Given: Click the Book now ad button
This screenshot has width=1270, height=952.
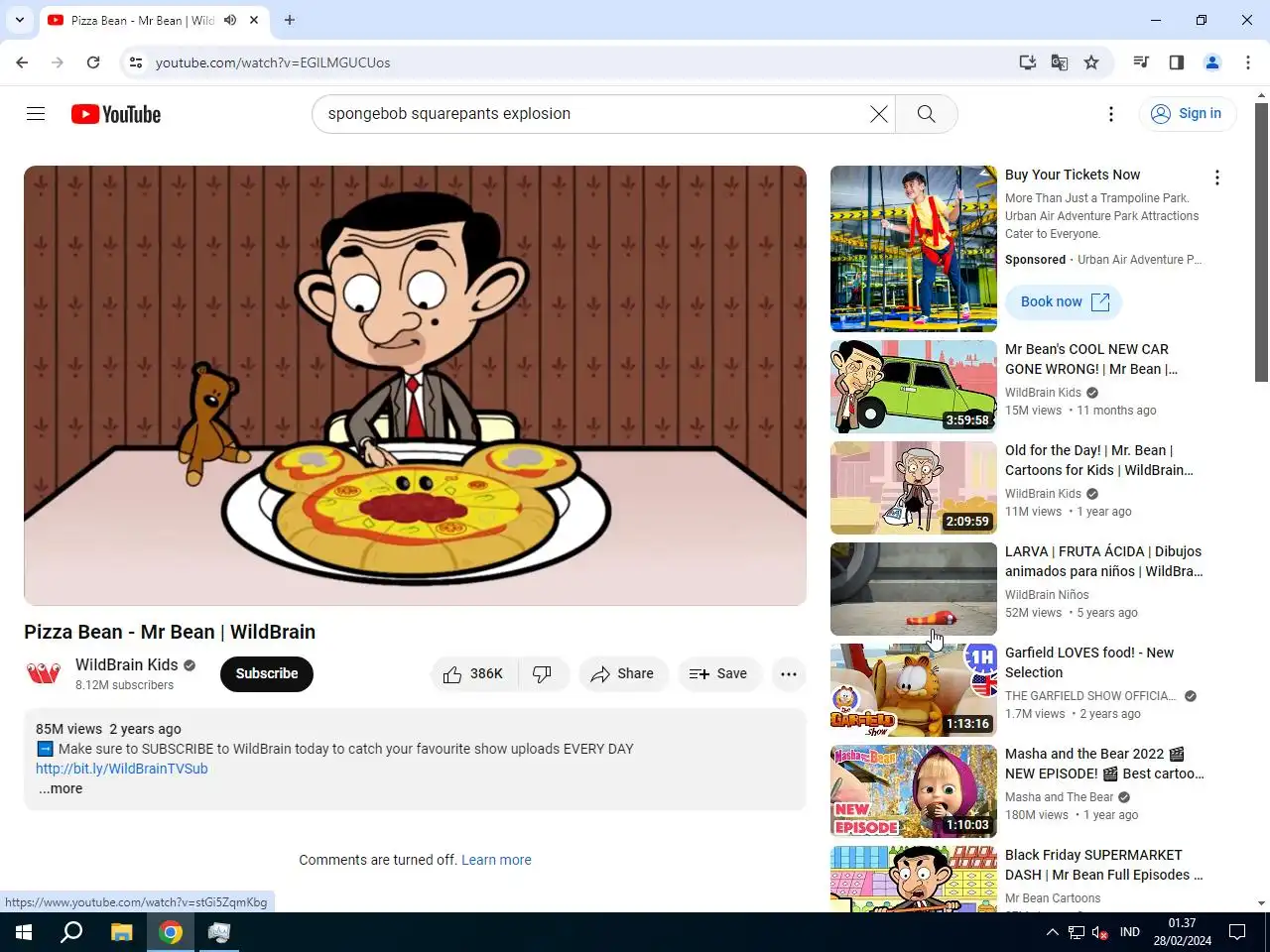Looking at the screenshot, I should 1064,302.
